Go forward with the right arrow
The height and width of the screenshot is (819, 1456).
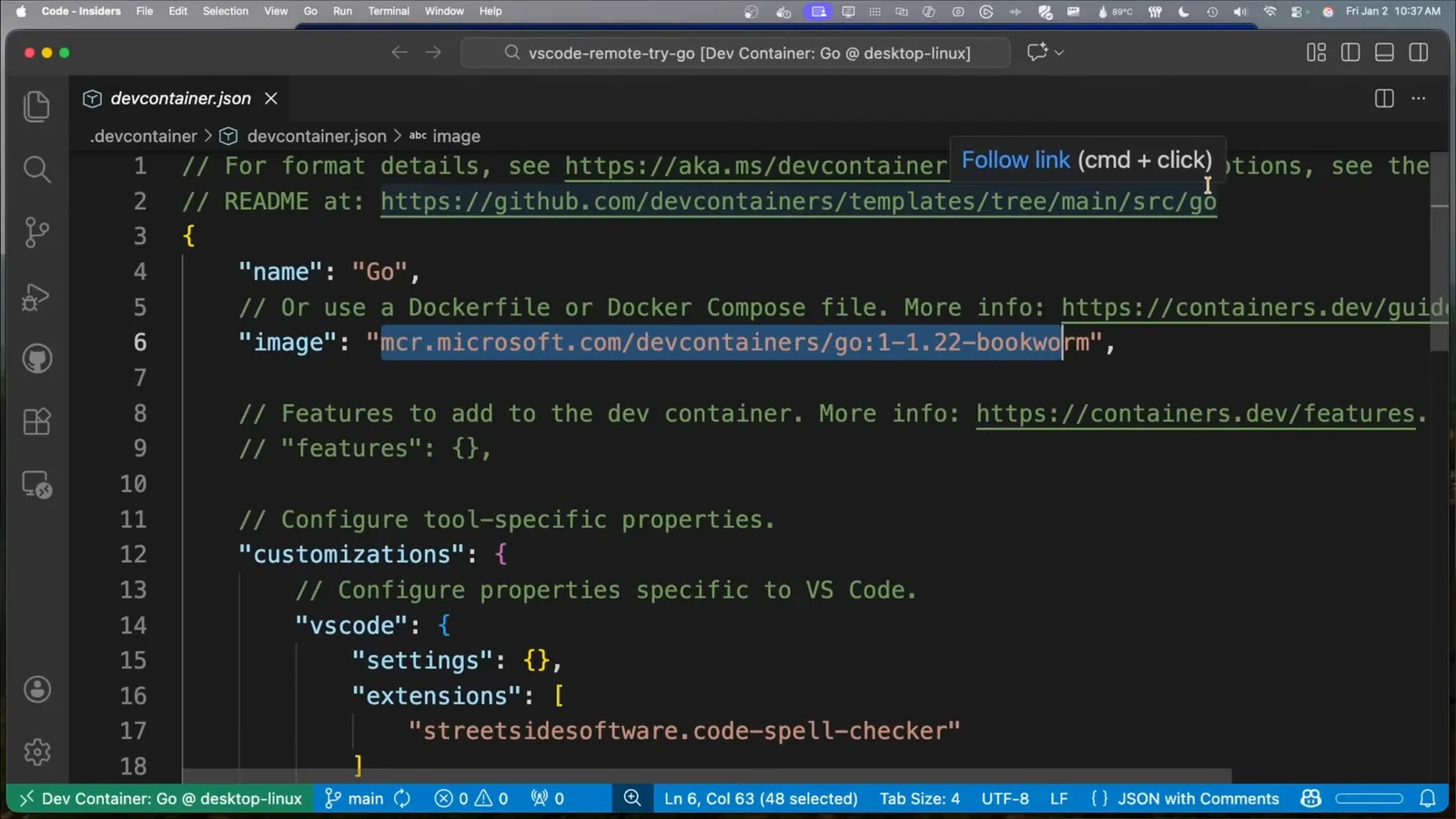pyautogui.click(x=433, y=53)
